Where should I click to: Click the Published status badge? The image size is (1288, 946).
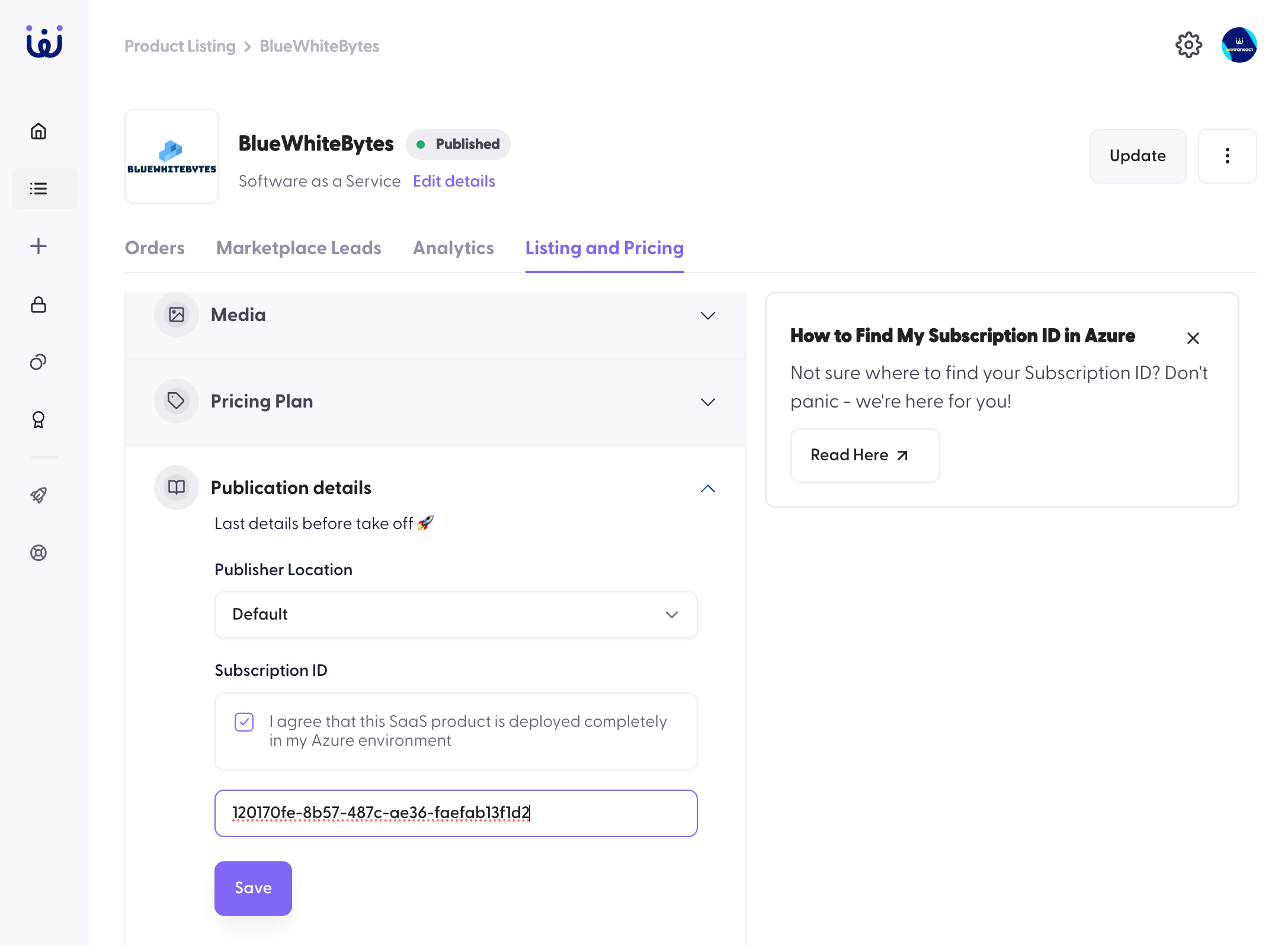[x=458, y=144]
